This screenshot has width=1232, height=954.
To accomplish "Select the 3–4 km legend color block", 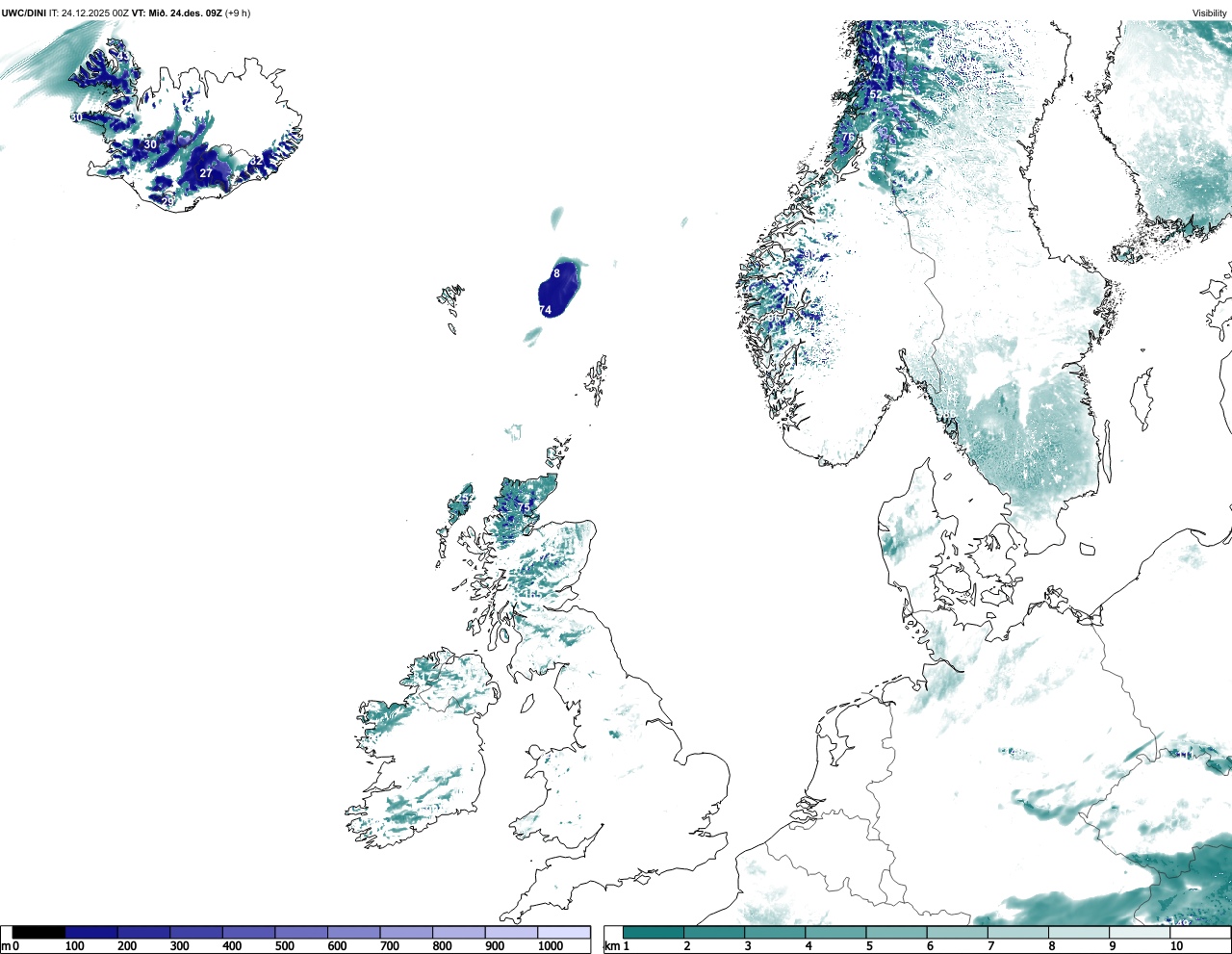I will [x=775, y=933].
